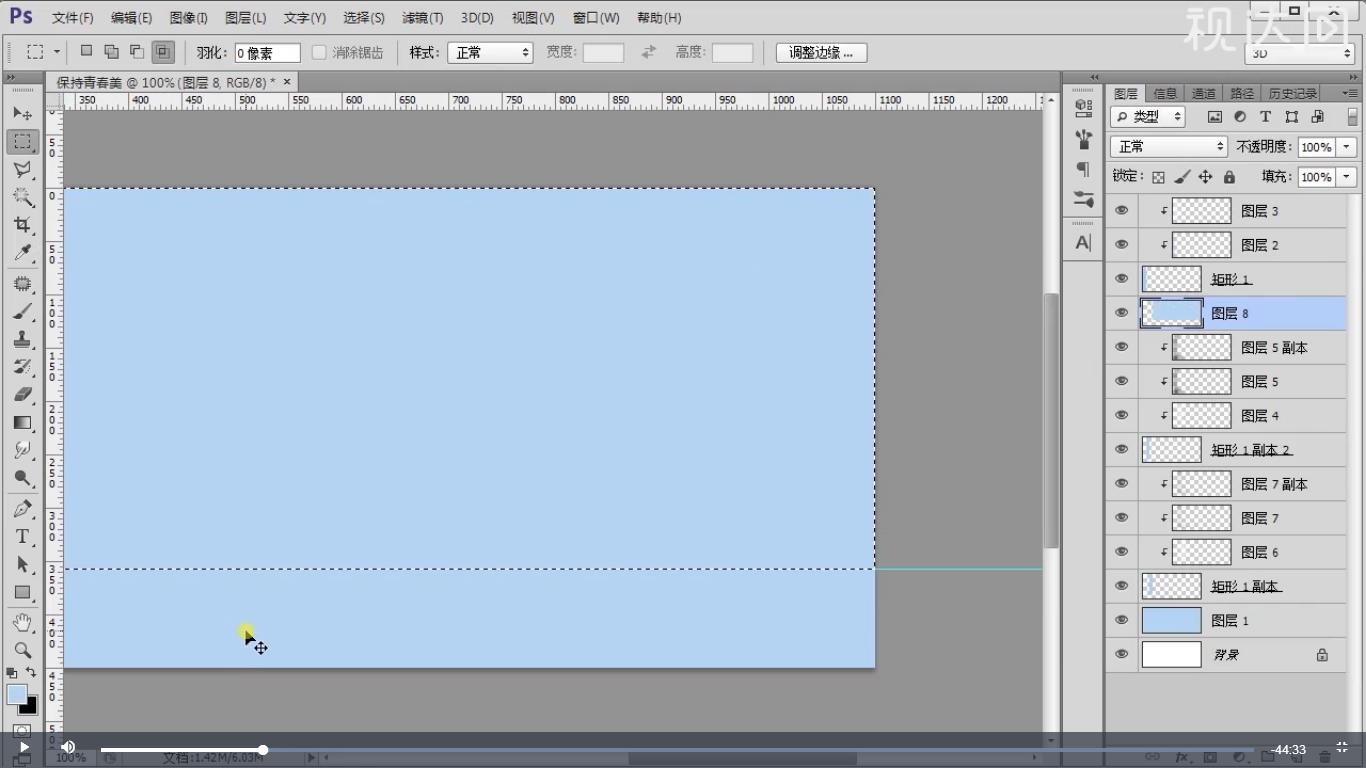The image size is (1366, 768).
Task: Click the feather 羽化 input field
Action: pyautogui.click(x=267, y=53)
